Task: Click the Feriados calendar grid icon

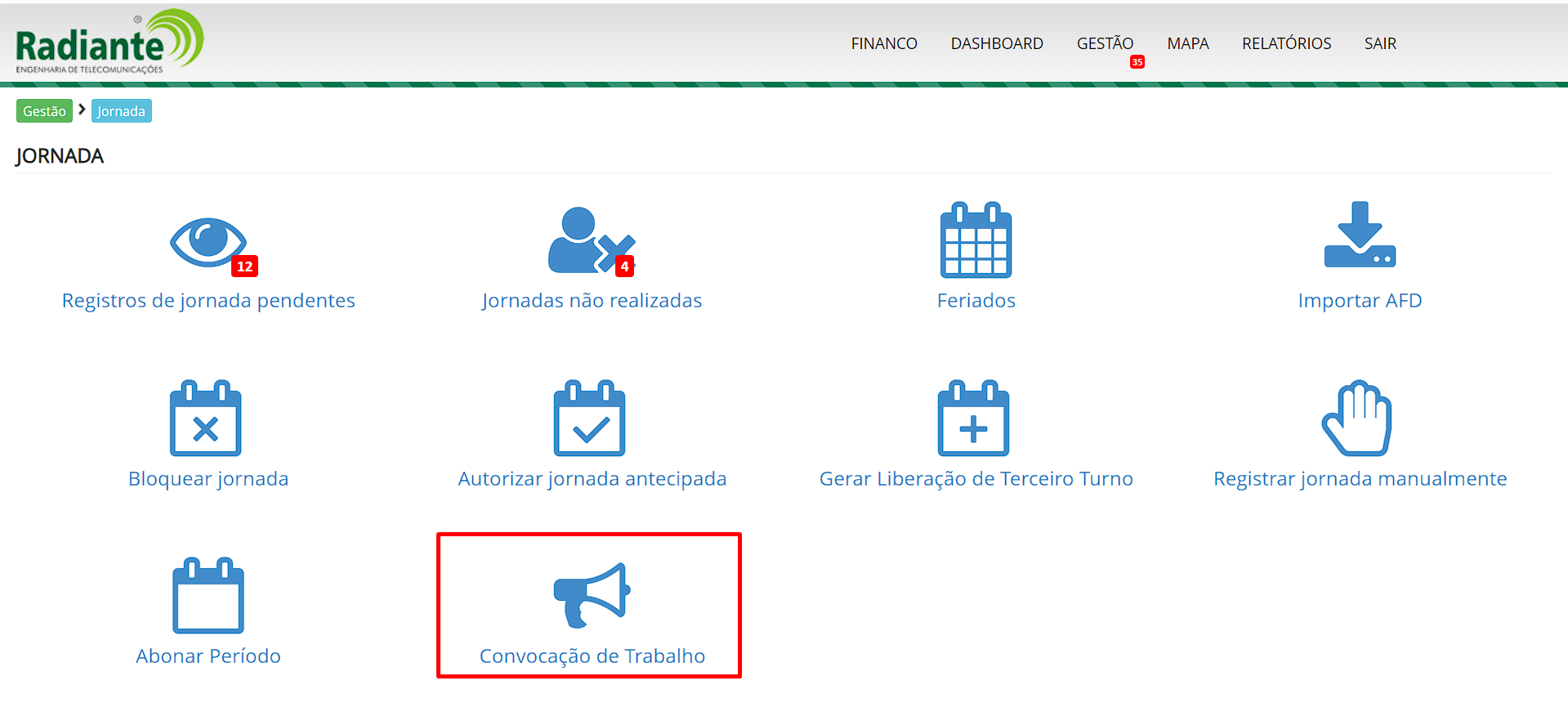Action: (x=976, y=240)
